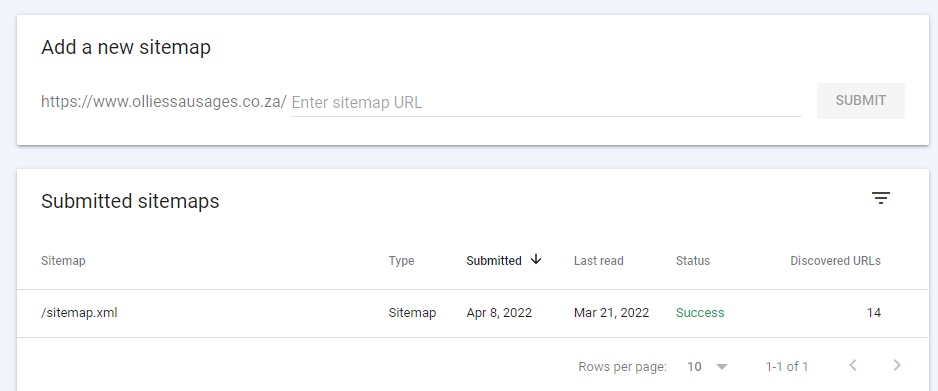The image size is (938, 391).
Task: Click the Sitemap type cell in row
Action: [412, 313]
